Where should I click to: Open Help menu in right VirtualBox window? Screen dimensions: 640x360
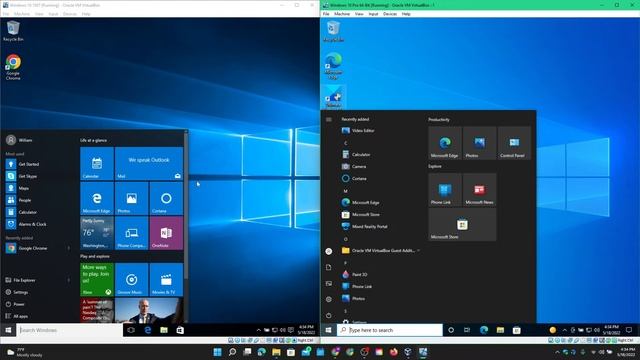[x=406, y=14]
